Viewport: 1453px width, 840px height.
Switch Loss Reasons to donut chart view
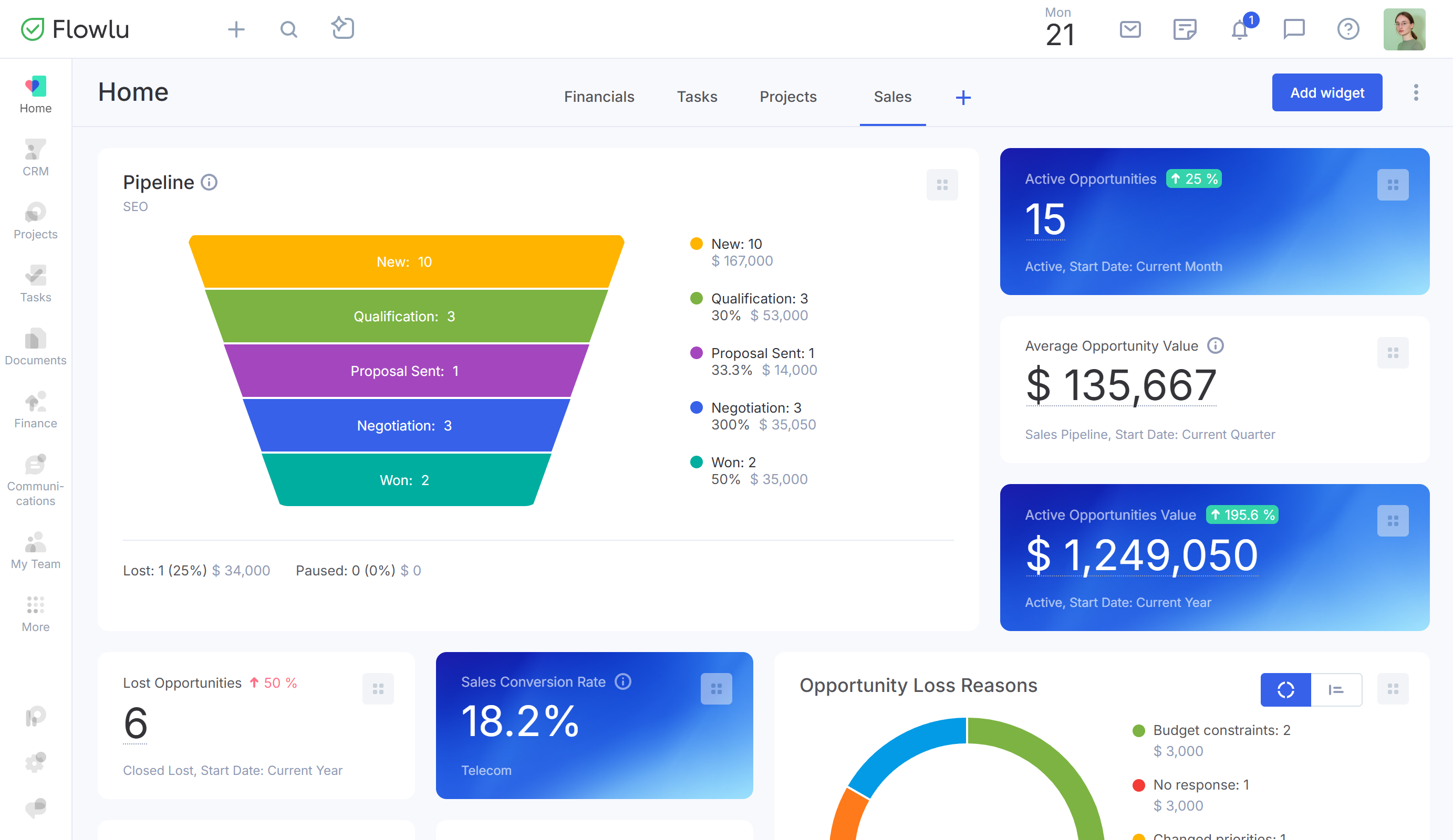click(1285, 689)
